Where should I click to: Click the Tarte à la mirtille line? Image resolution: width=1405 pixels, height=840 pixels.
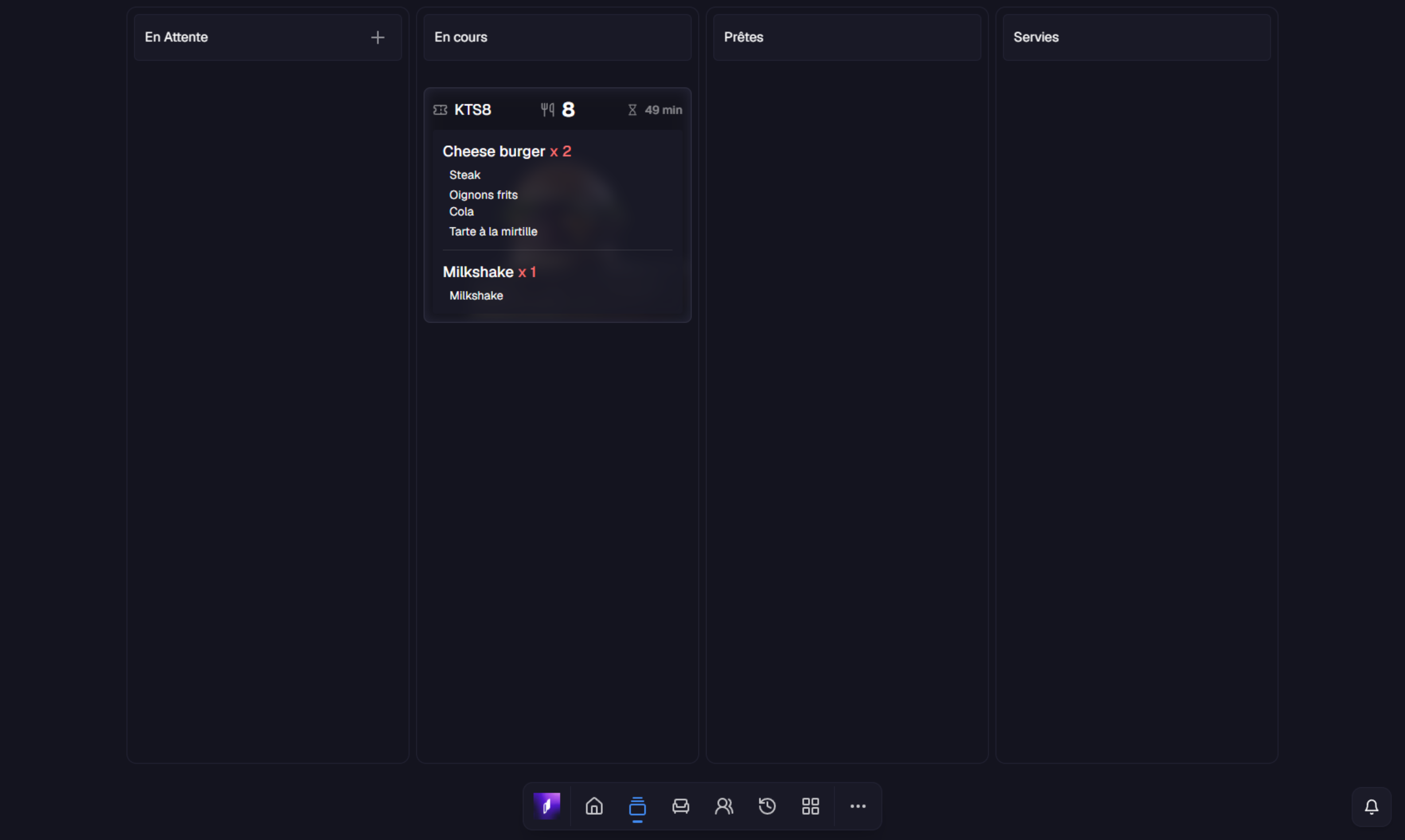493,231
